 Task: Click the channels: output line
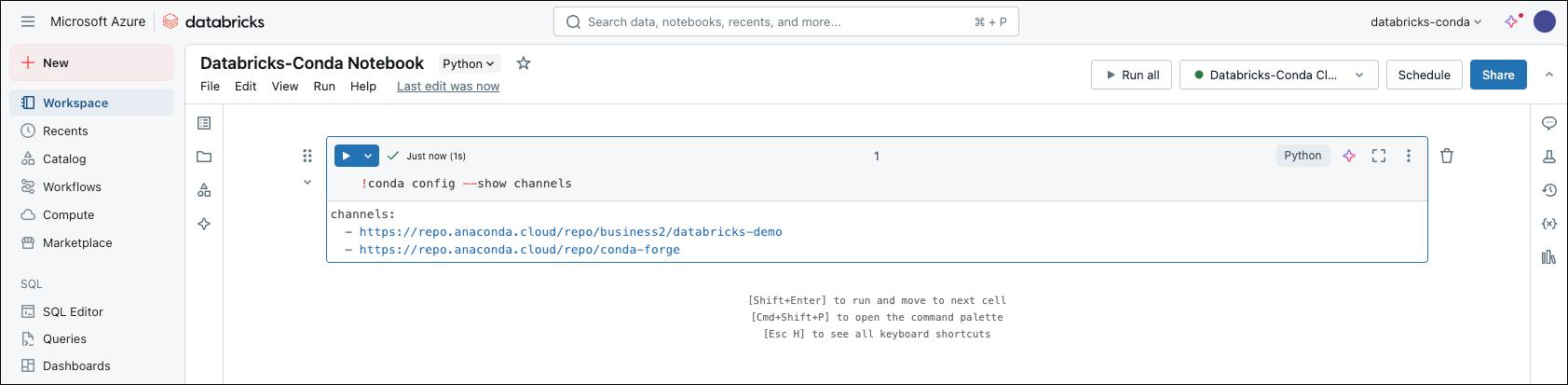363,214
